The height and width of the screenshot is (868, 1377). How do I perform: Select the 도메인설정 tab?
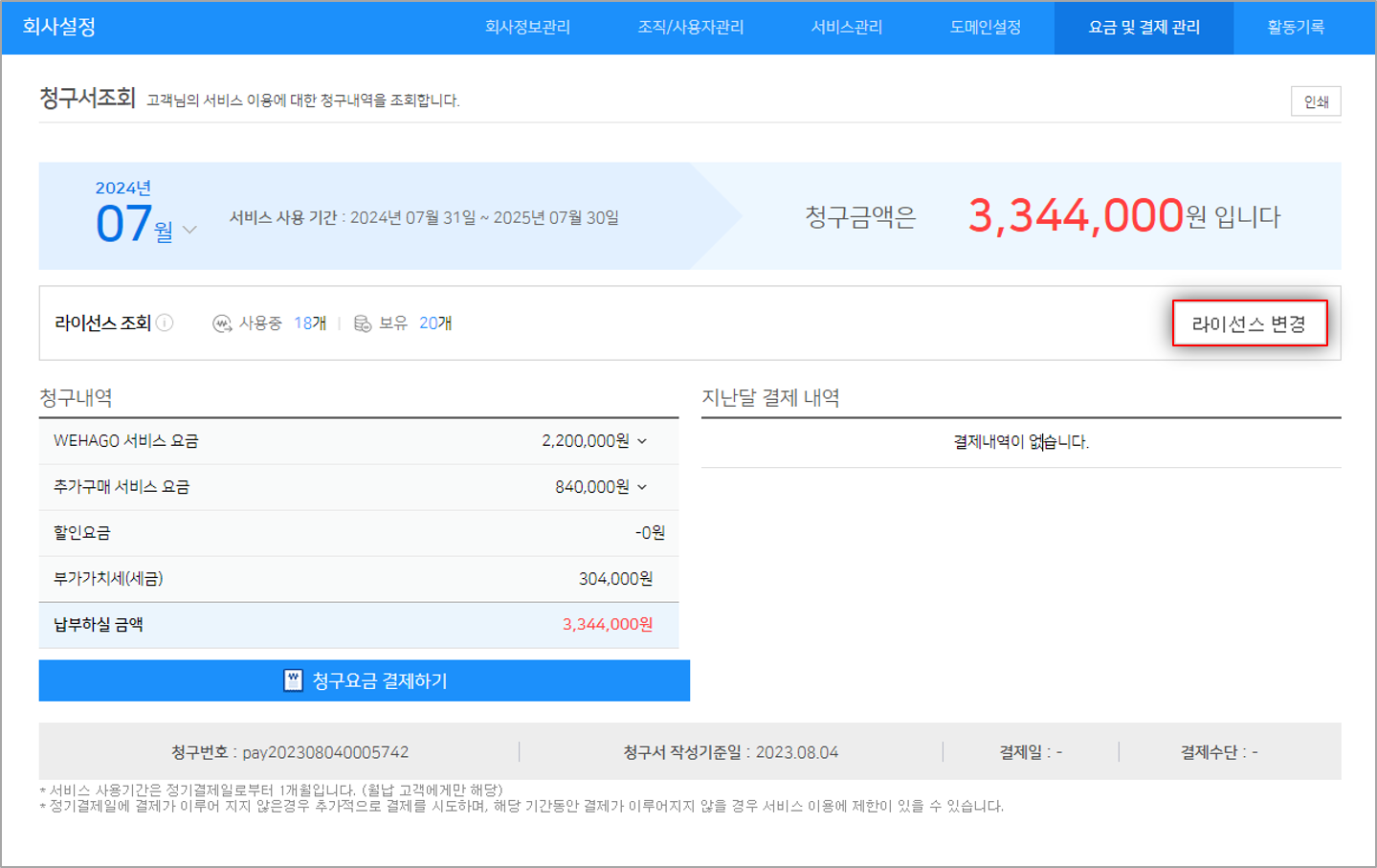click(985, 27)
